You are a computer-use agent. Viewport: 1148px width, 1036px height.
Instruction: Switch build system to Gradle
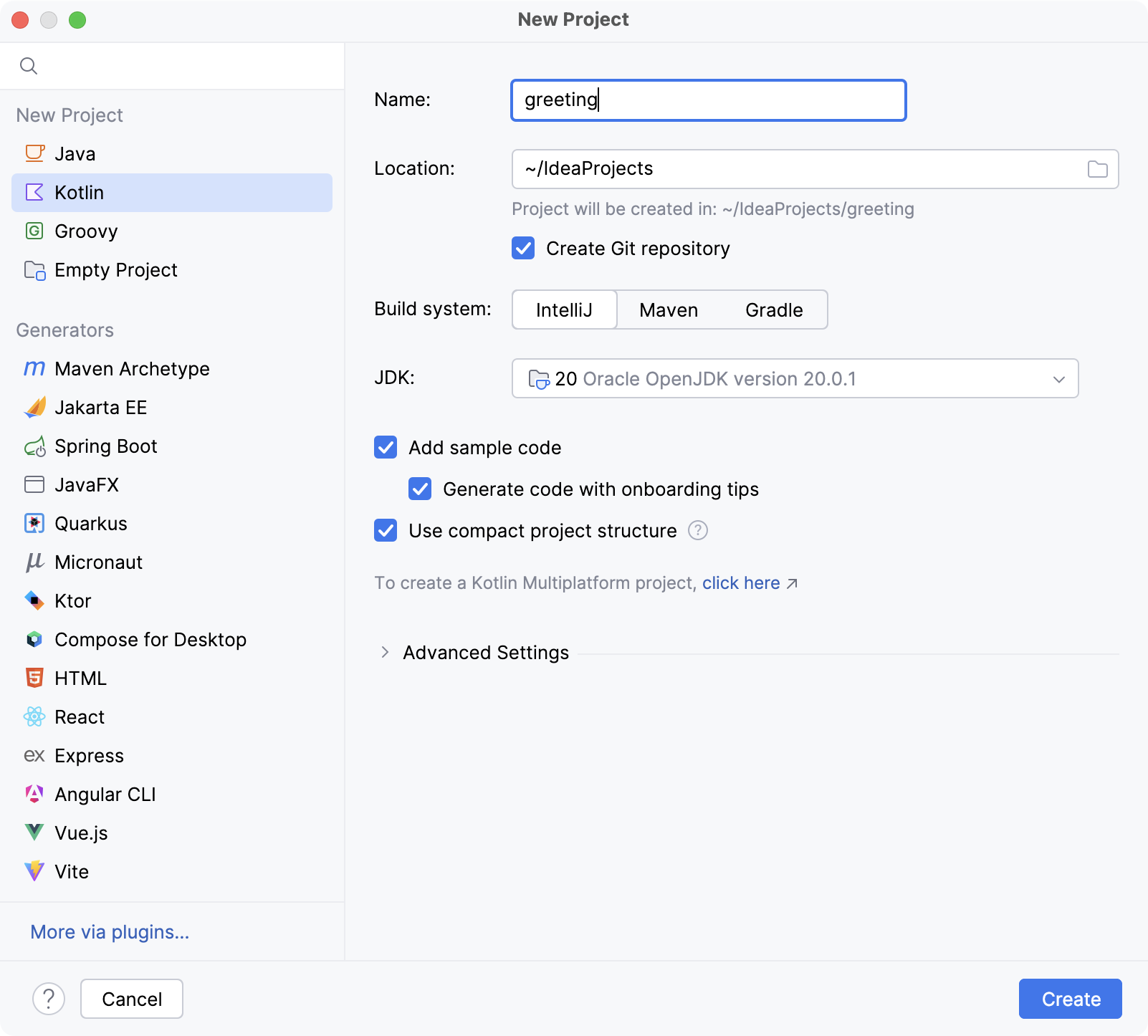point(773,310)
